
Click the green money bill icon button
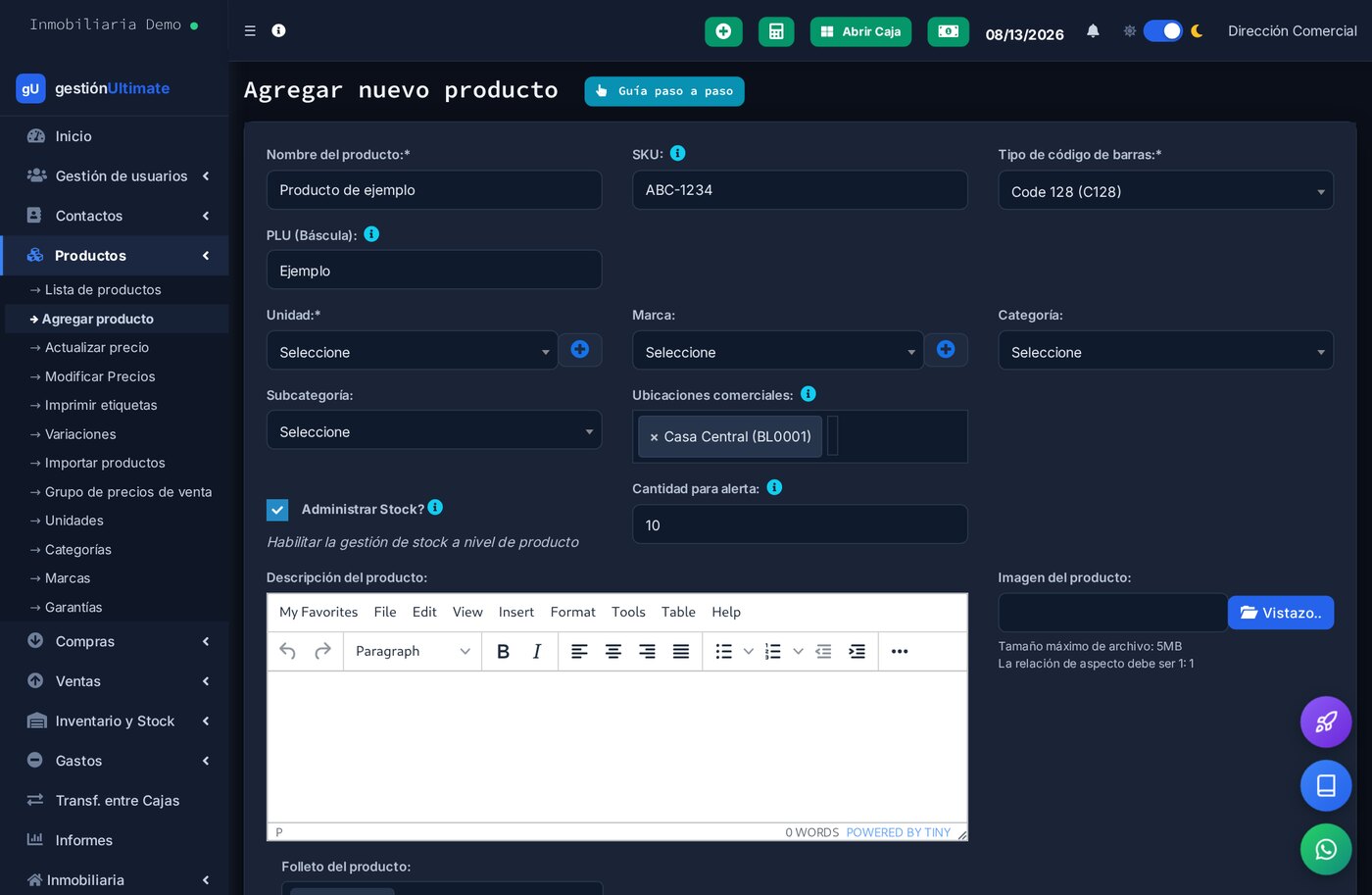[948, 31]
